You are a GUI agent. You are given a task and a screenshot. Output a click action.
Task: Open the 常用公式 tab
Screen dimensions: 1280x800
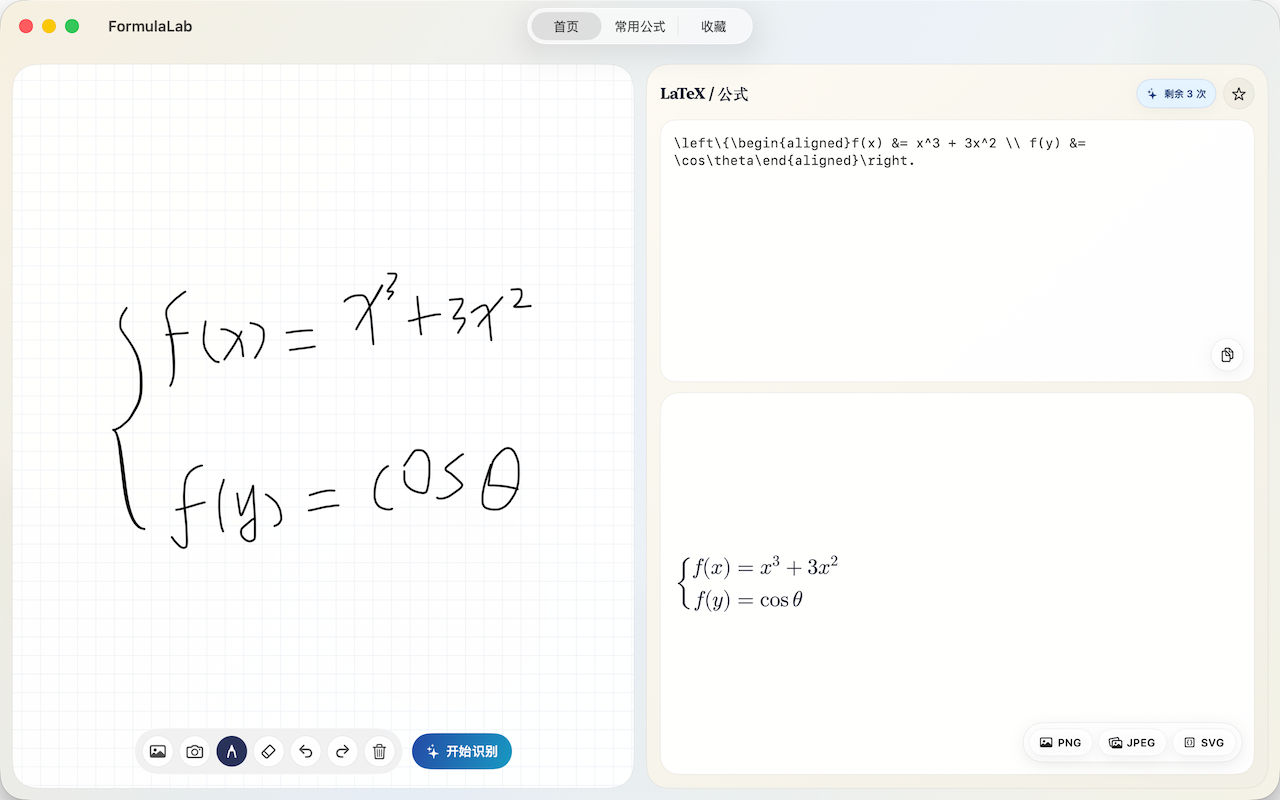pos(640,26)
